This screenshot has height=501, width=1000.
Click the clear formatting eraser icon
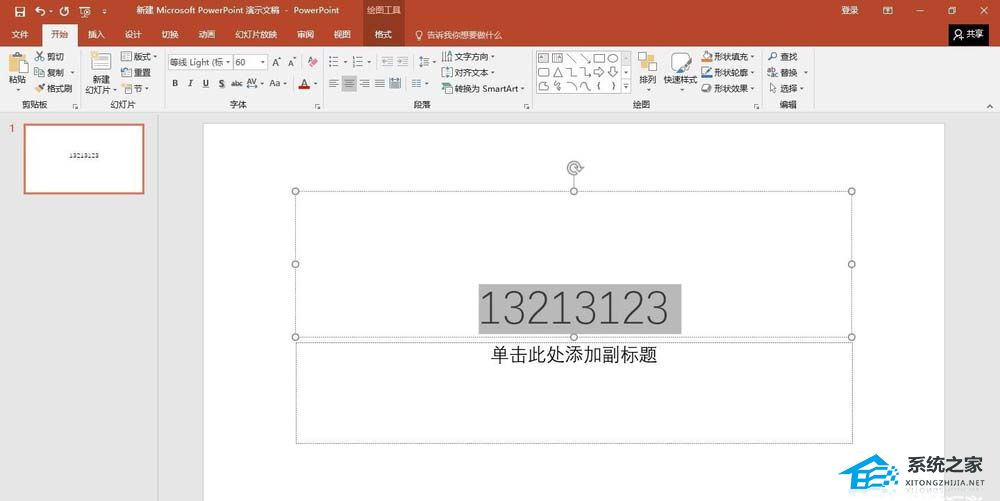pos(311,62)
